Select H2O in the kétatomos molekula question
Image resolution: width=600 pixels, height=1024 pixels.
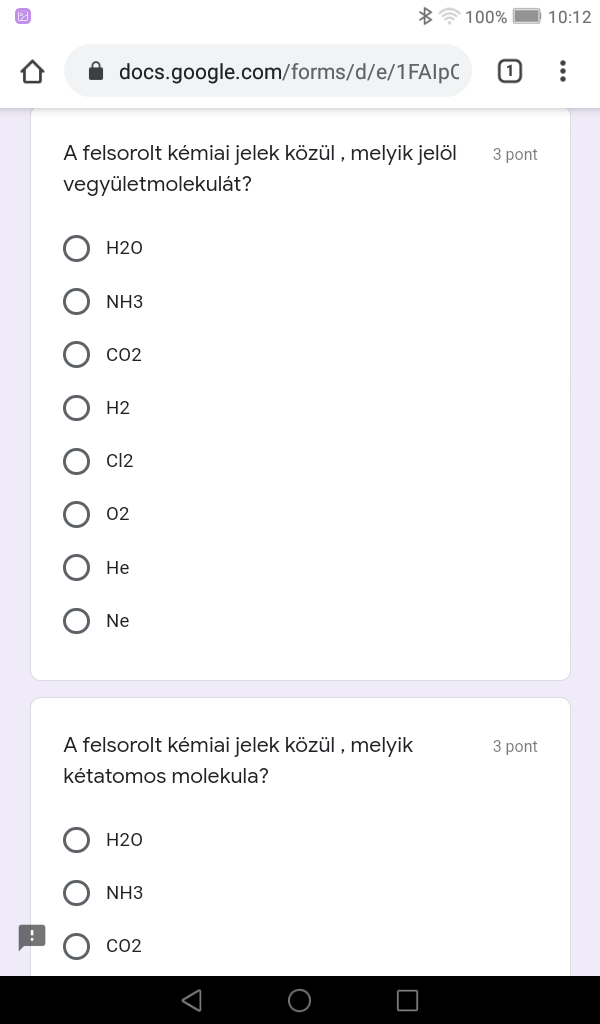77,840
